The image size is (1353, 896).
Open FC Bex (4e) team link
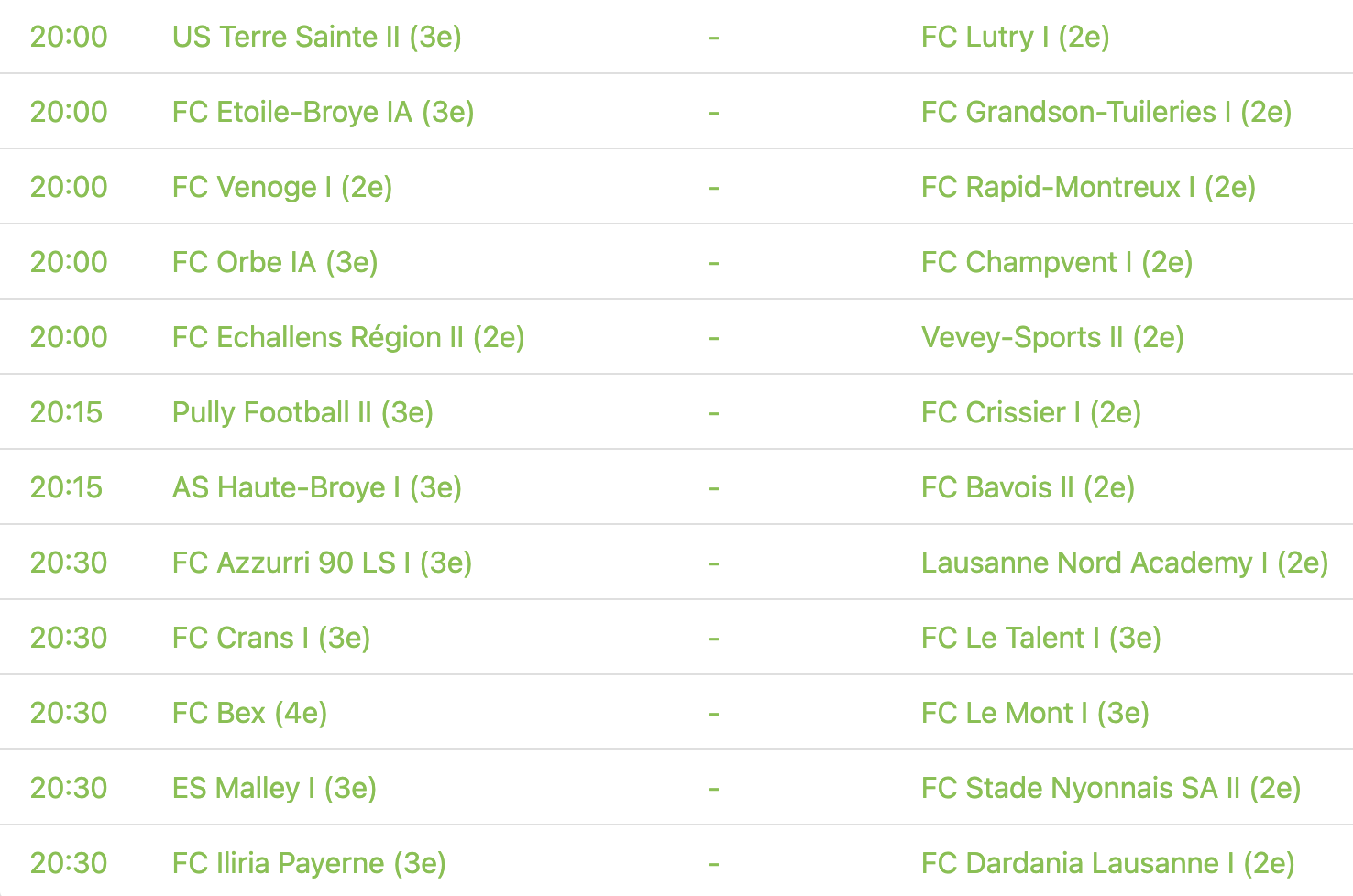[249, 713]
